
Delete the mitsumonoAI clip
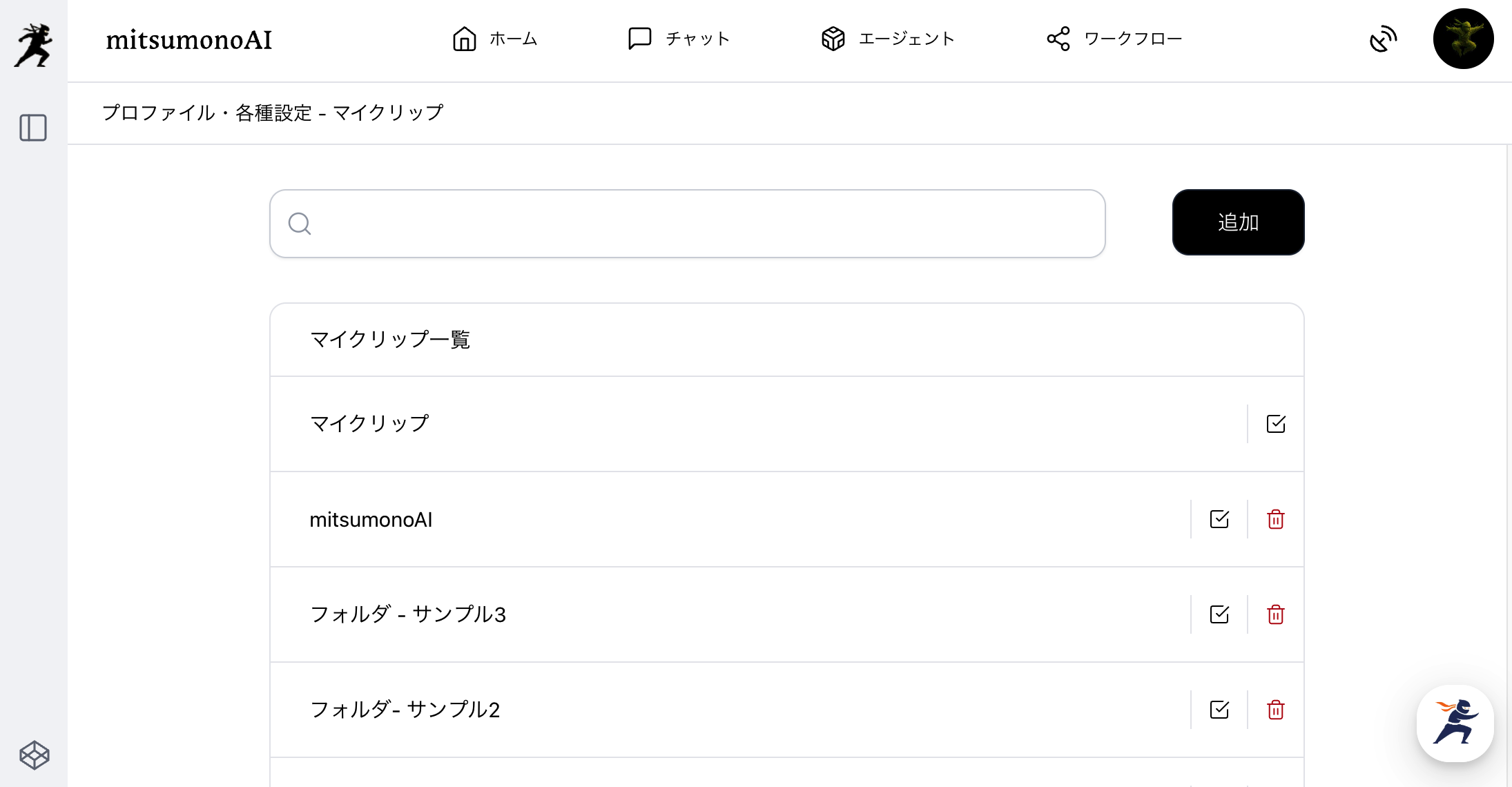1276,519
